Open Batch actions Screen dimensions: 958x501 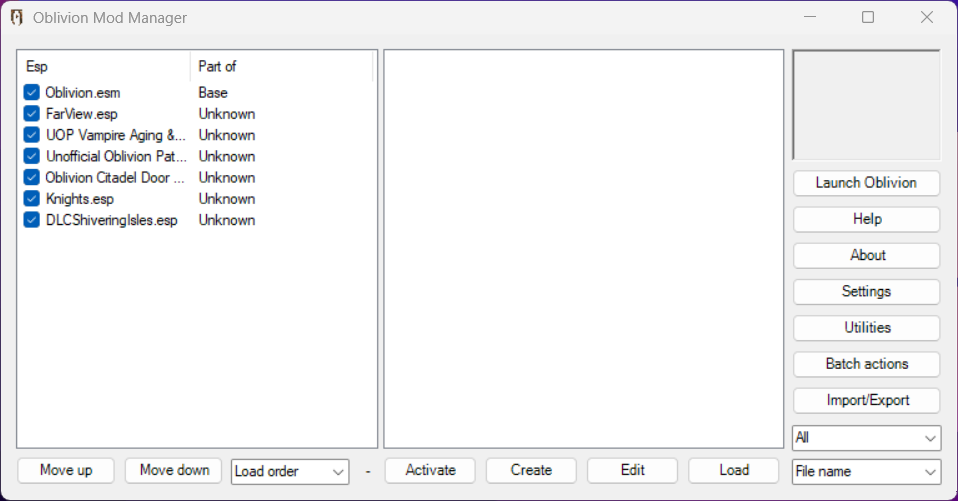click(866, 364)
